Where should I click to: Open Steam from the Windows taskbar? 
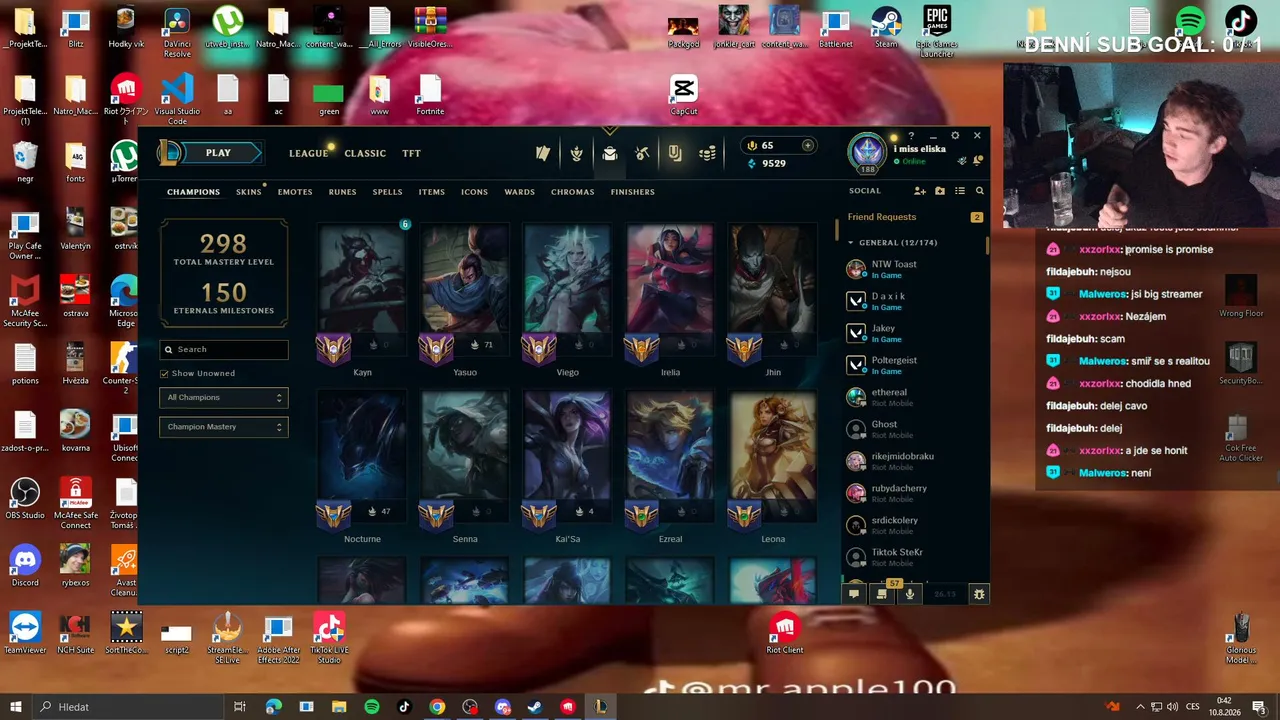coord(535,707)
